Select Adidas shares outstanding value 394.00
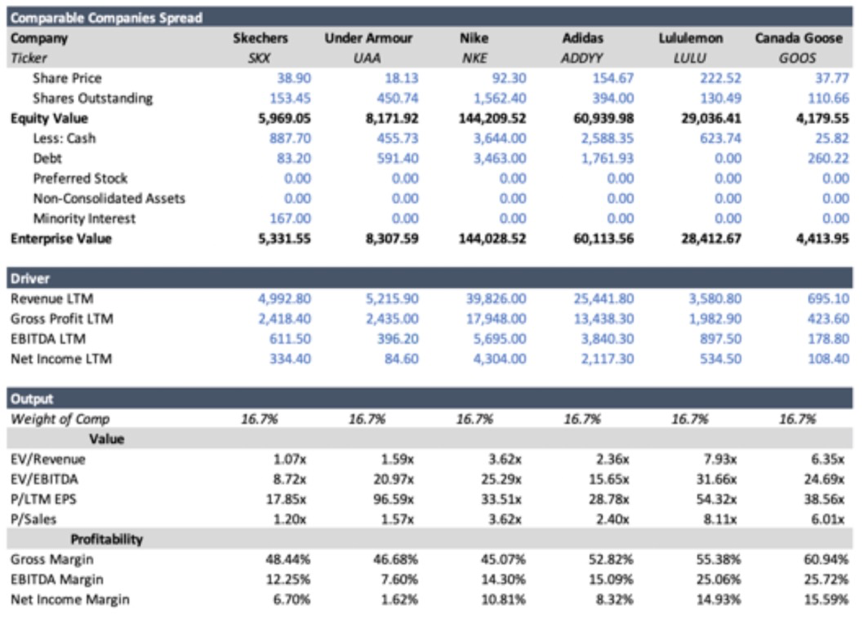The width and height of the screenshot is (862, 622). pos(613,98)
